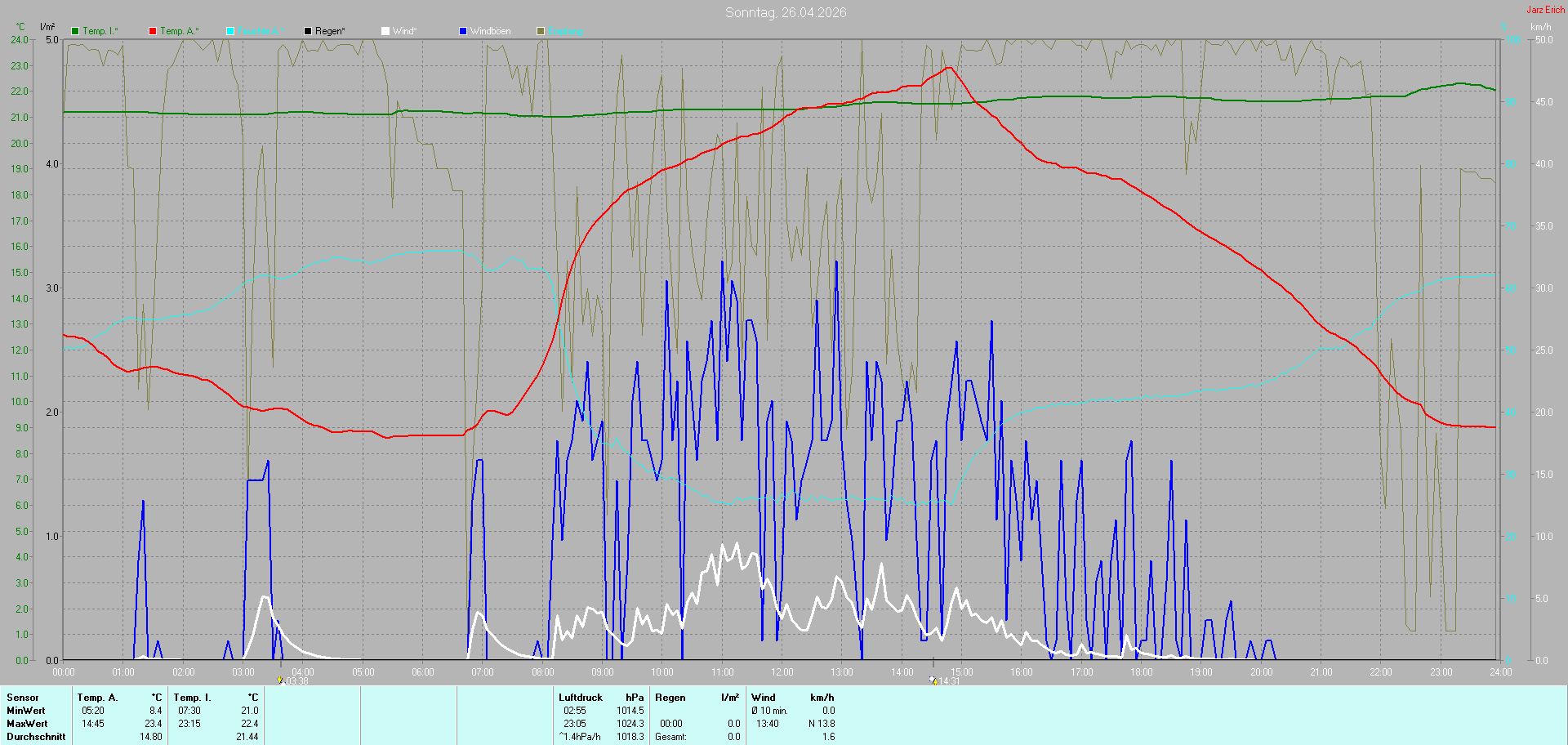Click the Sensor row header in the table
The image size is (1568, 745).
tap(23, 698)
